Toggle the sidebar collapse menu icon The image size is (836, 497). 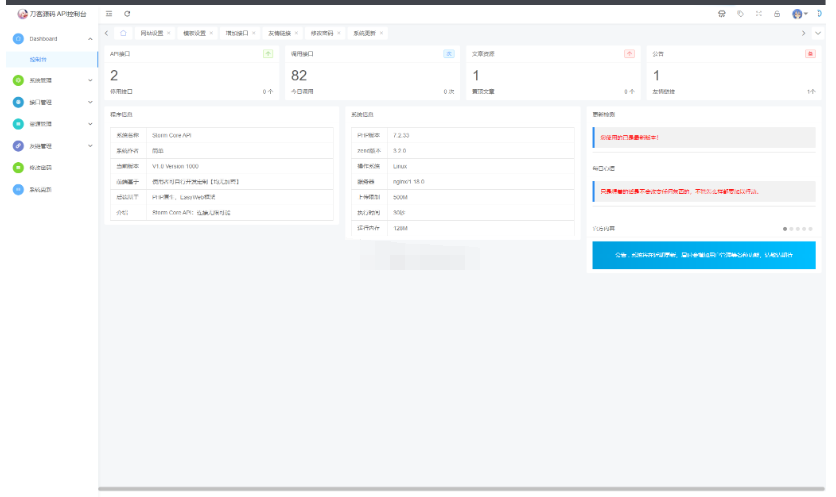(x=109, y=14)
